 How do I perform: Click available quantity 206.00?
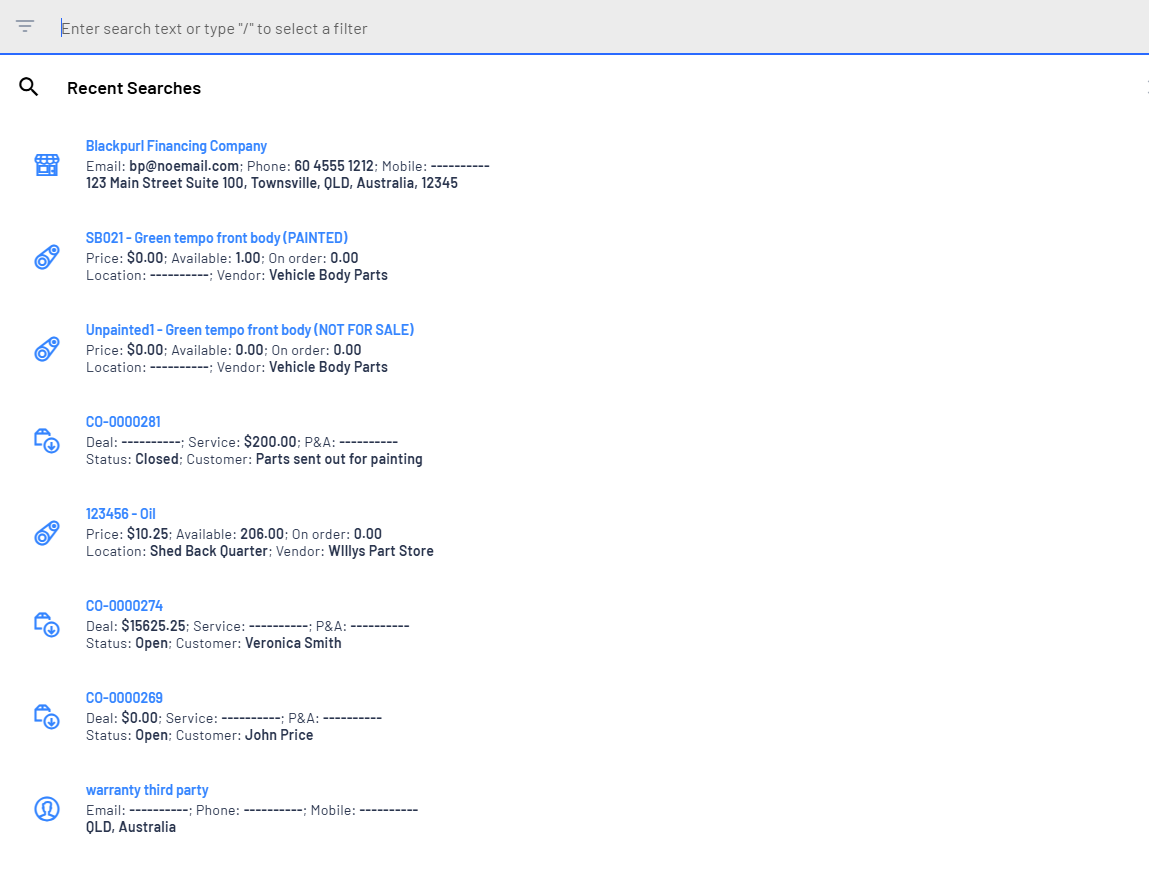[x=262, y=534]
